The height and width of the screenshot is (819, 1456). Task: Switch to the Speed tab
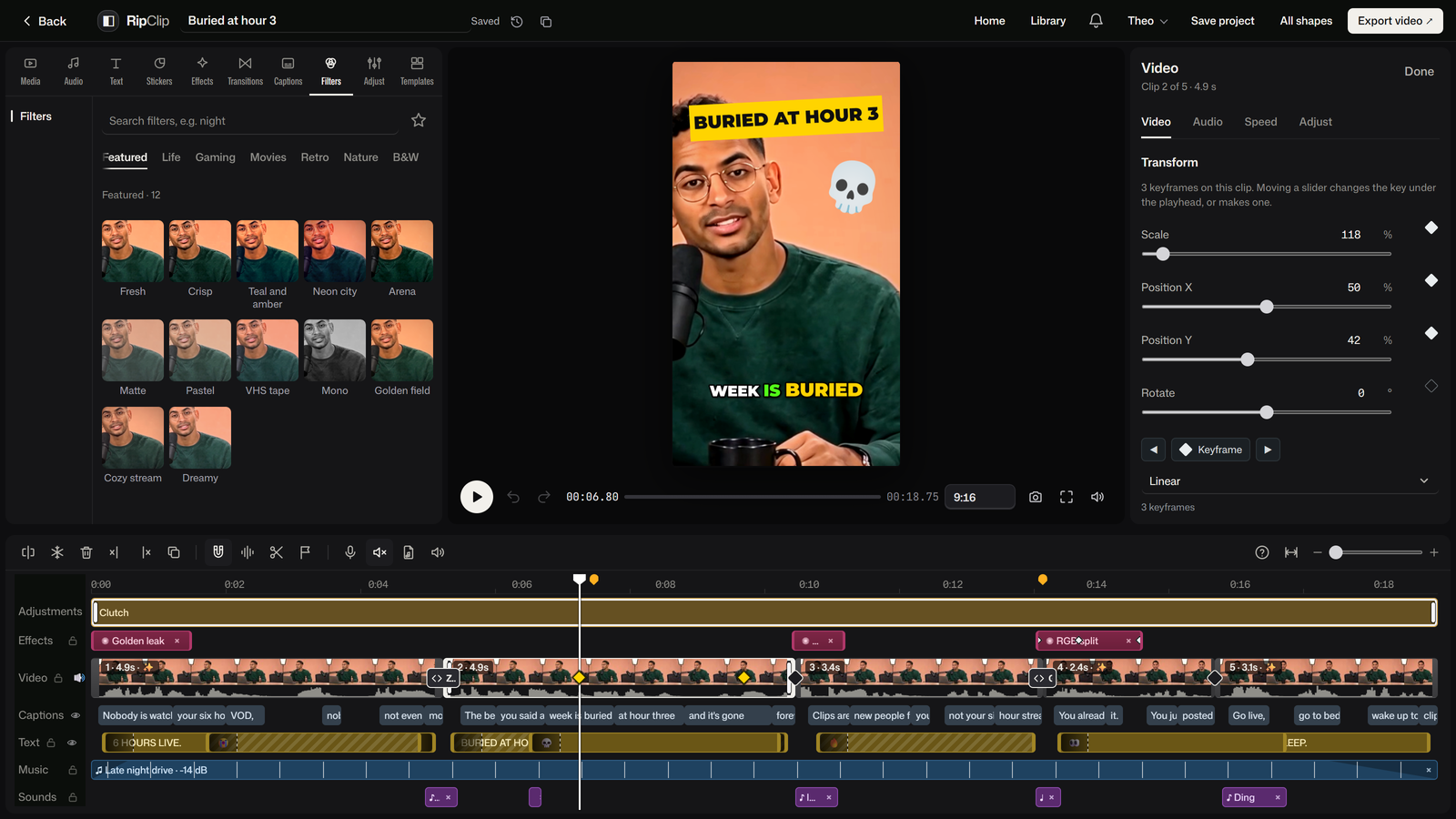pyautogui.click(x=1260, y=122)
